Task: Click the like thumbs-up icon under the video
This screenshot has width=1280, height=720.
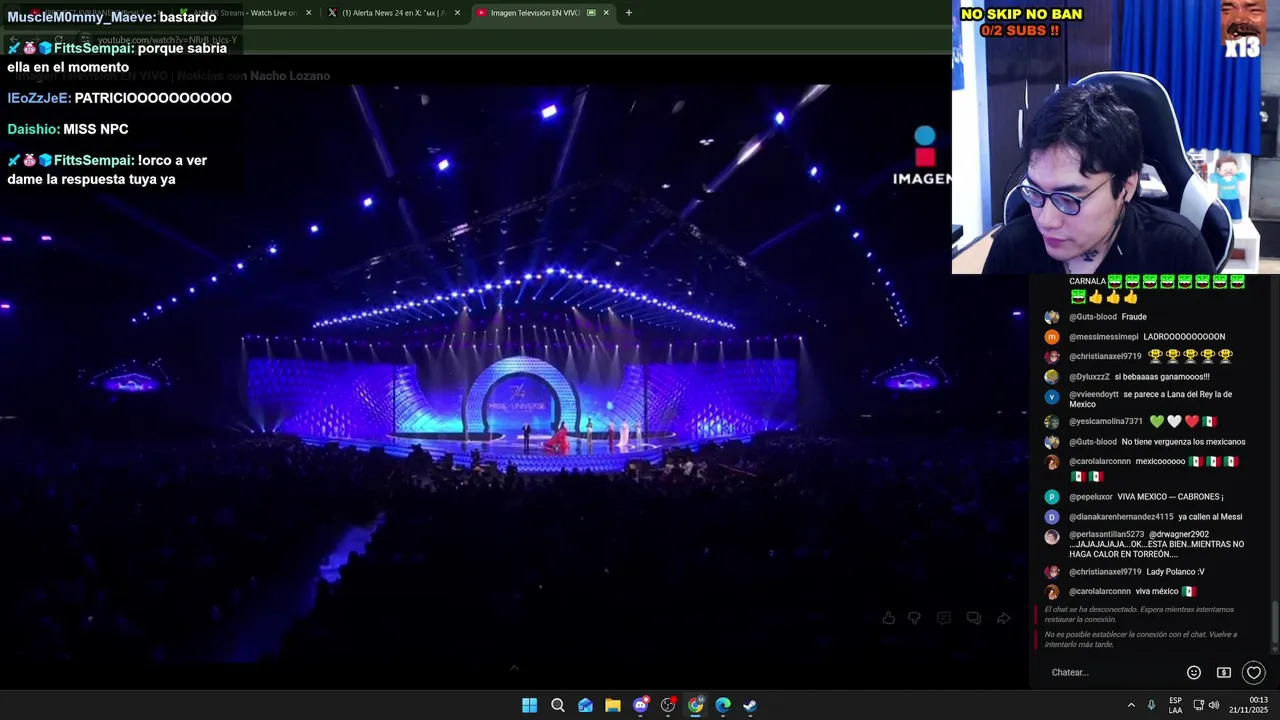Action: click(888, 618)
